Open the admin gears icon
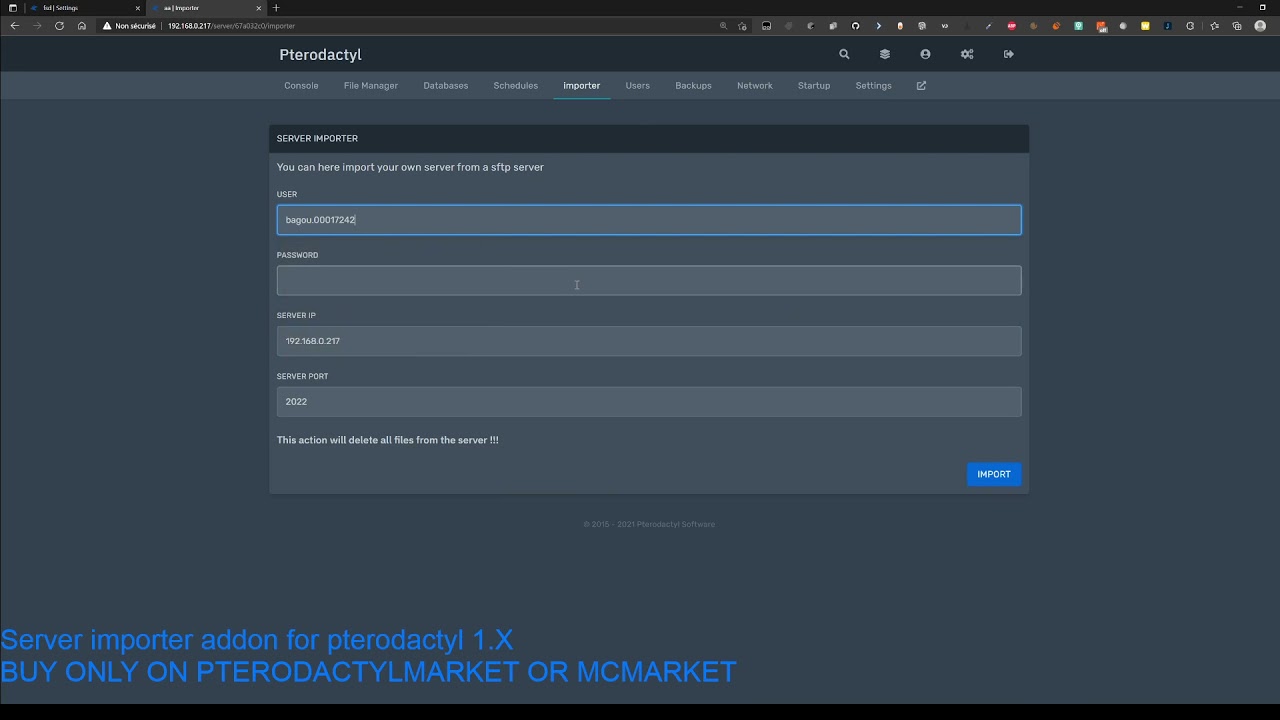 [967, 54]
